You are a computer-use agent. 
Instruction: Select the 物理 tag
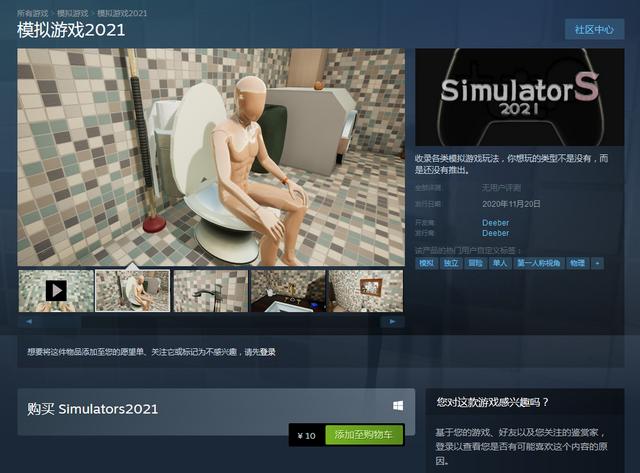(x=578, y=264)
